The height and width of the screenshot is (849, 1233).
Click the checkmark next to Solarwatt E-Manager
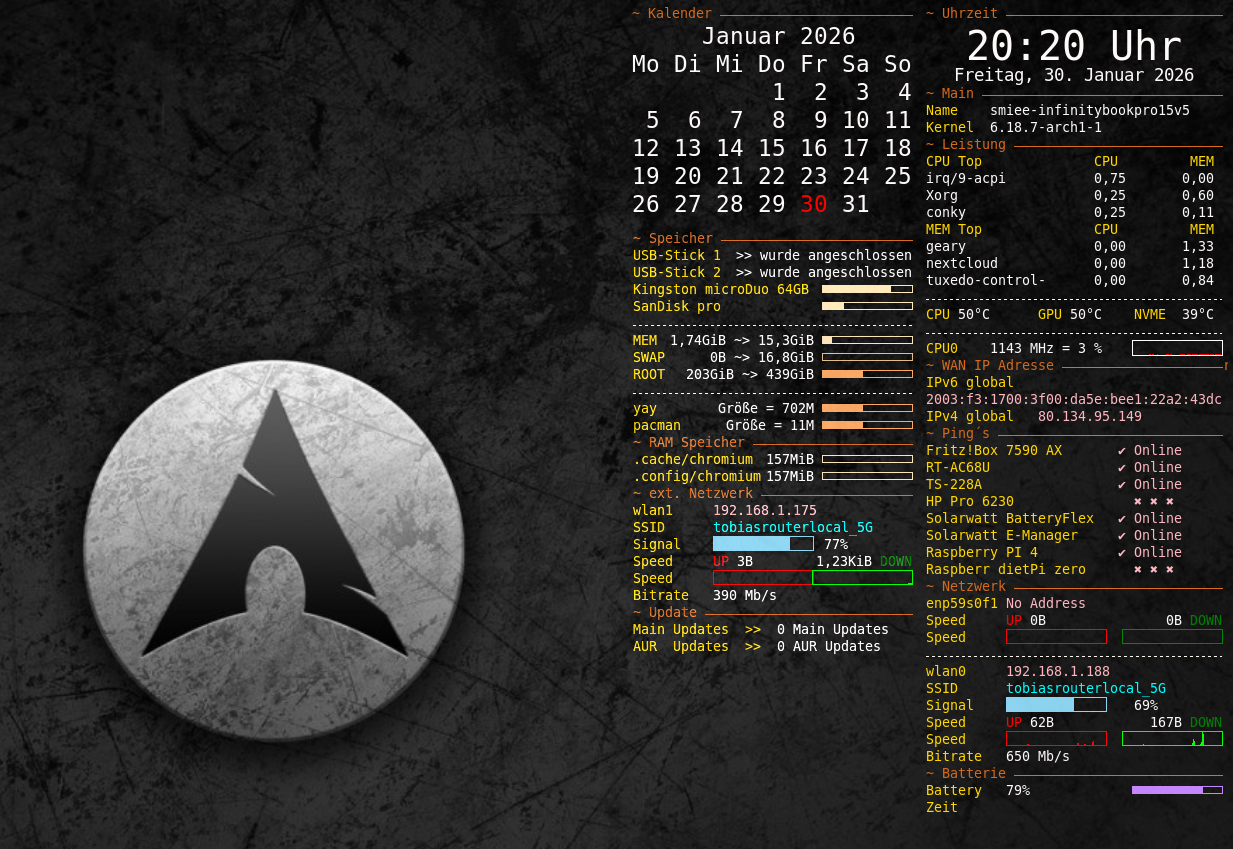pos(1122,536)
